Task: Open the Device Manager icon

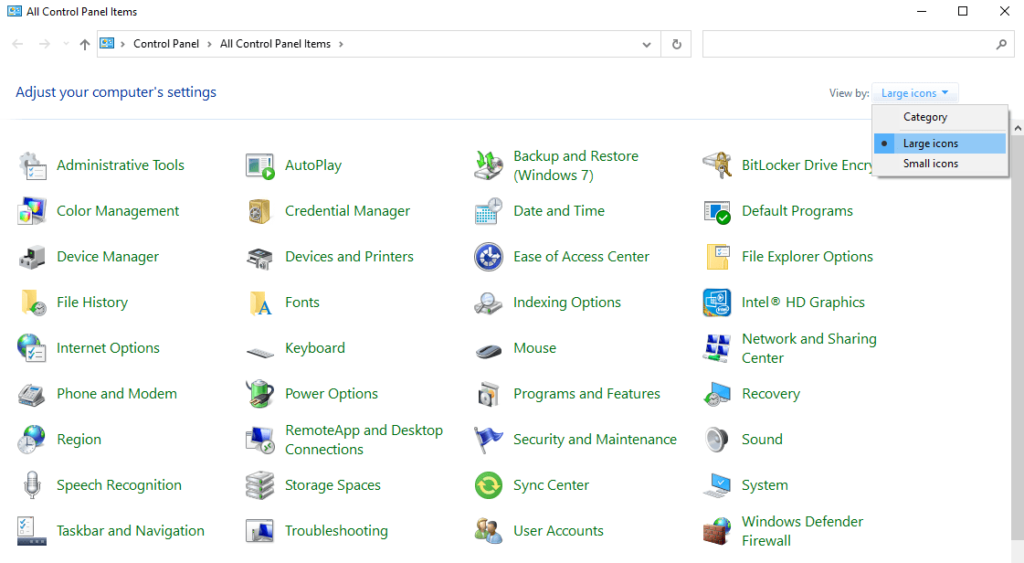Action: (x=32, y=257)
